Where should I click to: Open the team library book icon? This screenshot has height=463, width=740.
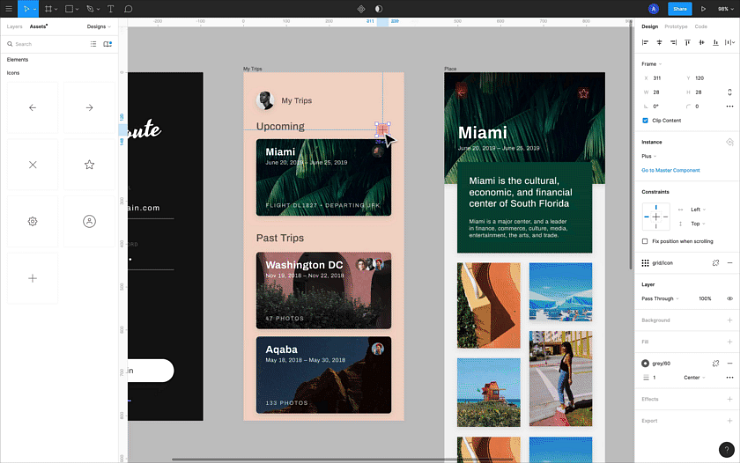coord(108,44)
